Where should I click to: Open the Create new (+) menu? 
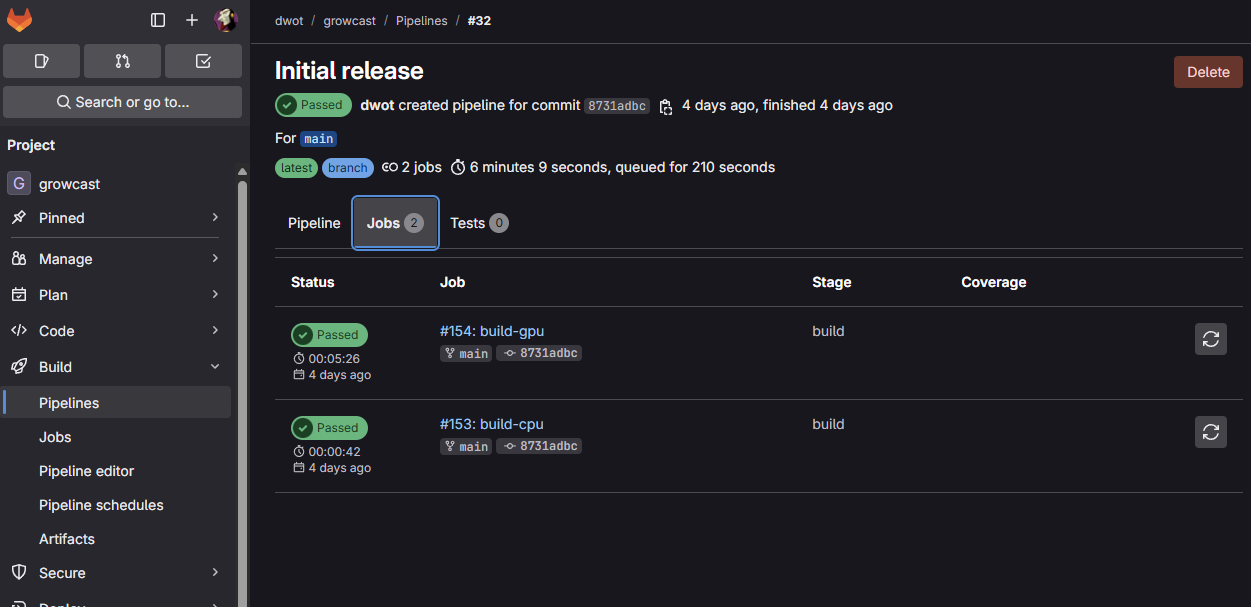click(x=191, y=18)
